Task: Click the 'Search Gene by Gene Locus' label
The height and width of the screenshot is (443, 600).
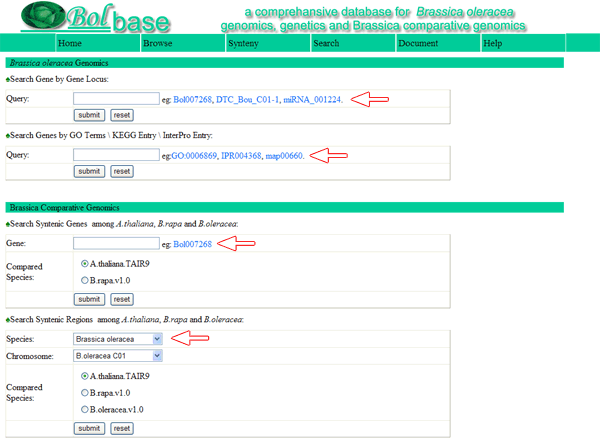Action: click(x=59, y=79)
